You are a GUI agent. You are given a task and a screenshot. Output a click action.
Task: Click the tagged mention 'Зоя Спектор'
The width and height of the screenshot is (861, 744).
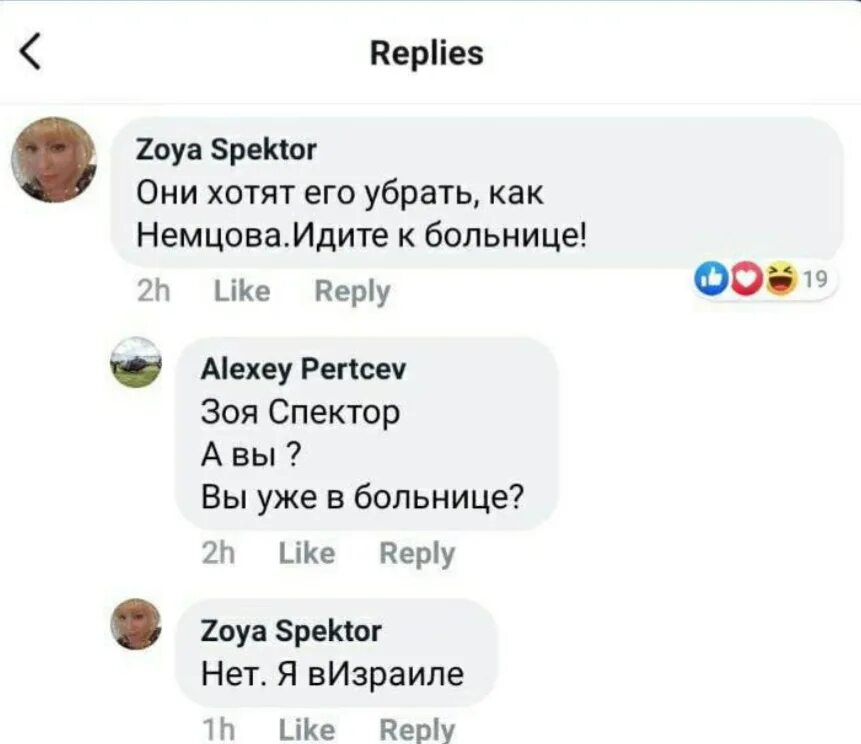pyautogui.click(x=300, y=412)
